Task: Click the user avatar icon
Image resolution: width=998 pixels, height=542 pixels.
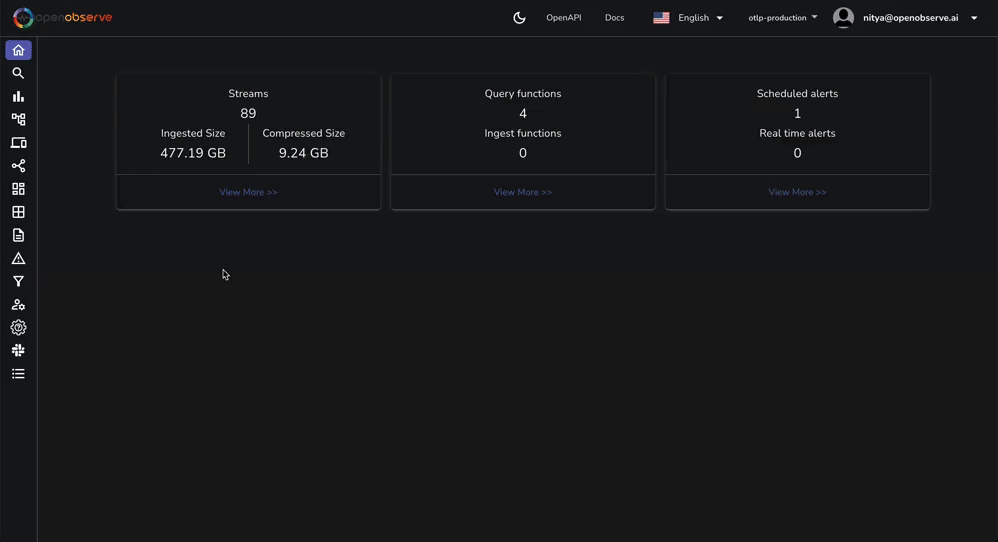Action: pyautogui.click(x=843, y=18)
